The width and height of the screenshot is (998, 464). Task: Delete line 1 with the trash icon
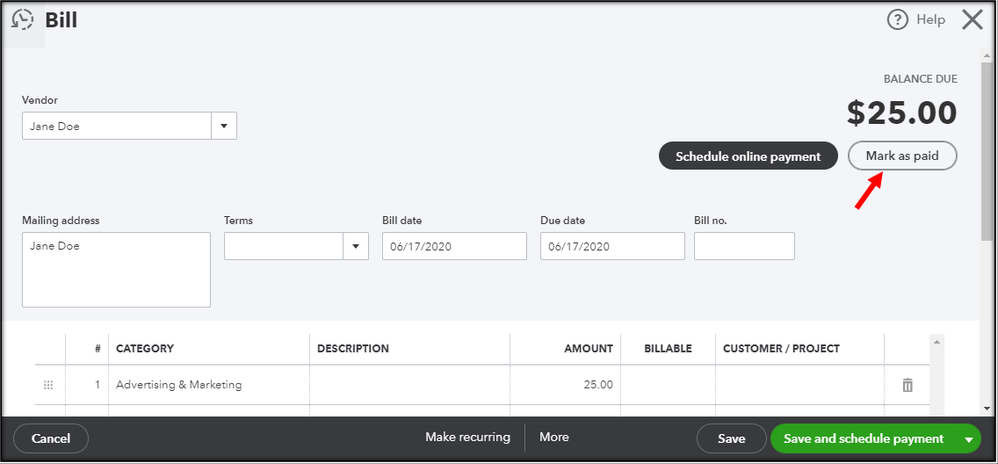coord(907,385)
